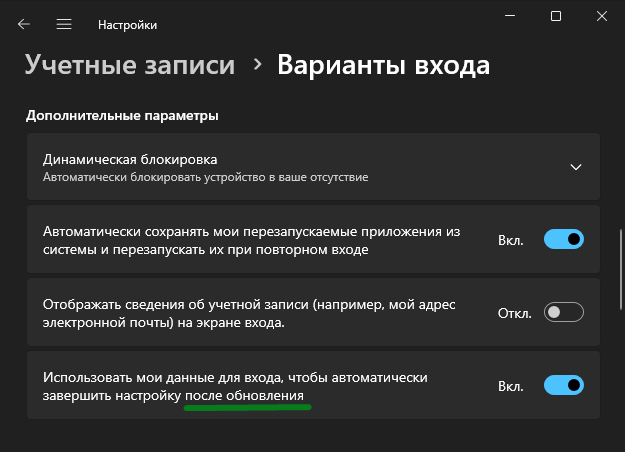
Task: Disable the restartable apps auto-save toggle
Action: [x=564, y=239]
